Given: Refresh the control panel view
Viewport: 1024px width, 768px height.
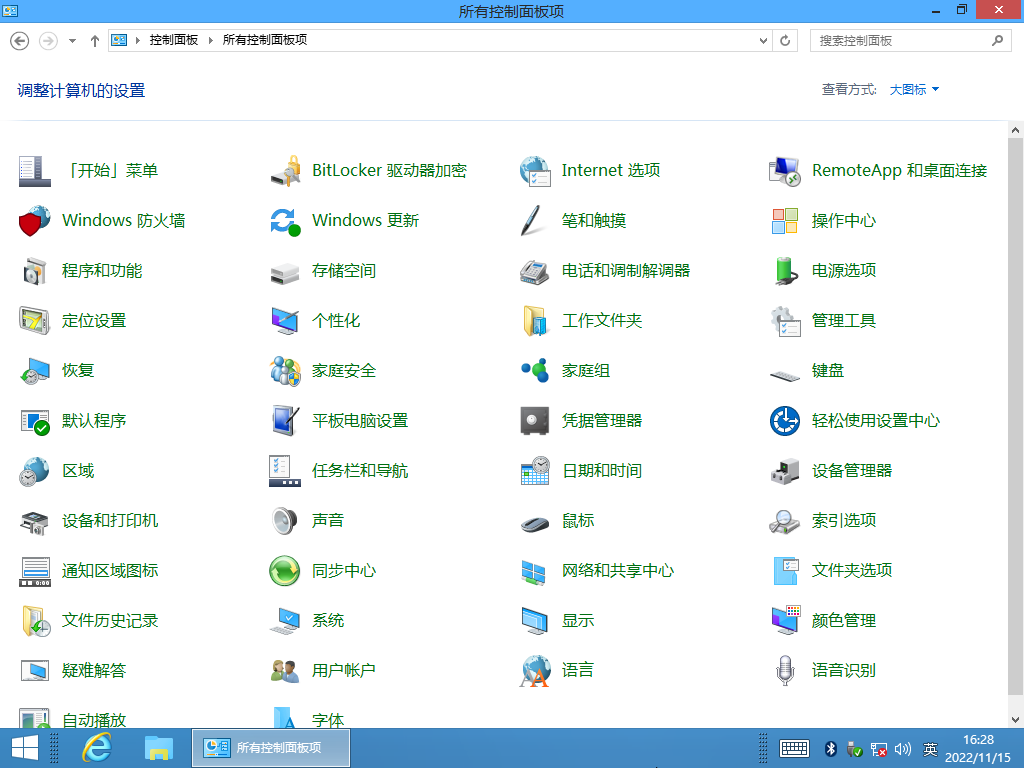Looking at the screenshot, I should click(x=785, y=40).
